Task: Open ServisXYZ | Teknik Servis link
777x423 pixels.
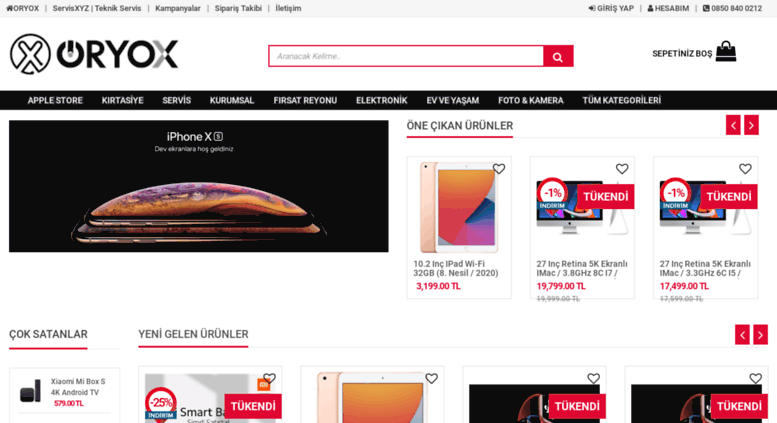Action: pyautogui.click(x=97, y=8)
